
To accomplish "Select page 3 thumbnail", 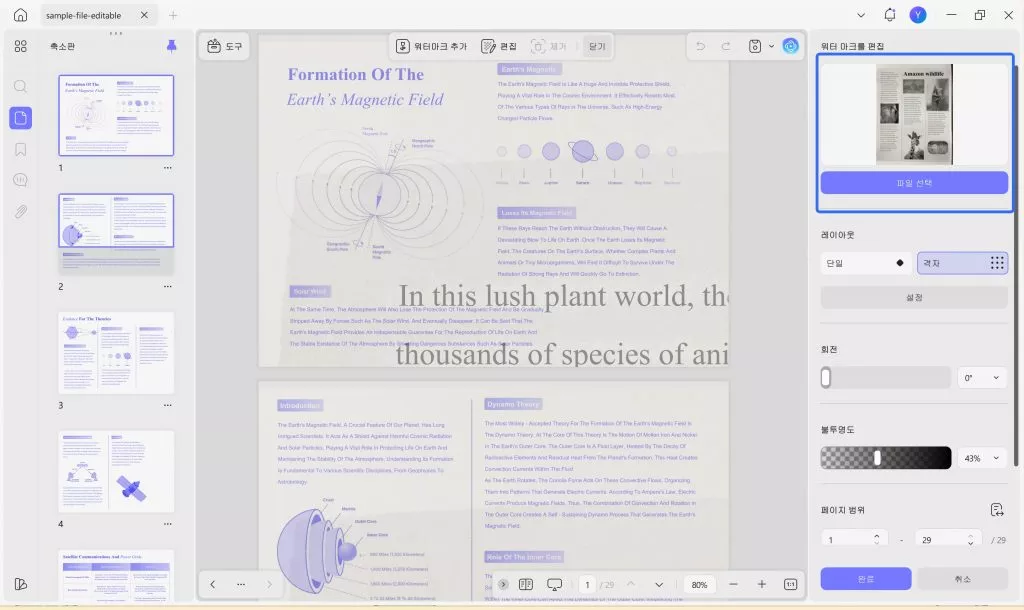I will [x=116, y=353].
